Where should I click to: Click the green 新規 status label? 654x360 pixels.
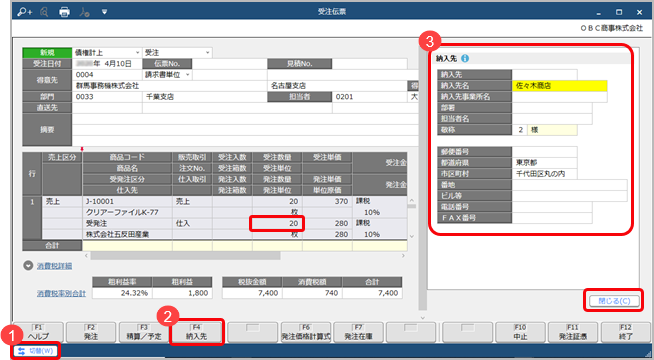click(47, 53)
